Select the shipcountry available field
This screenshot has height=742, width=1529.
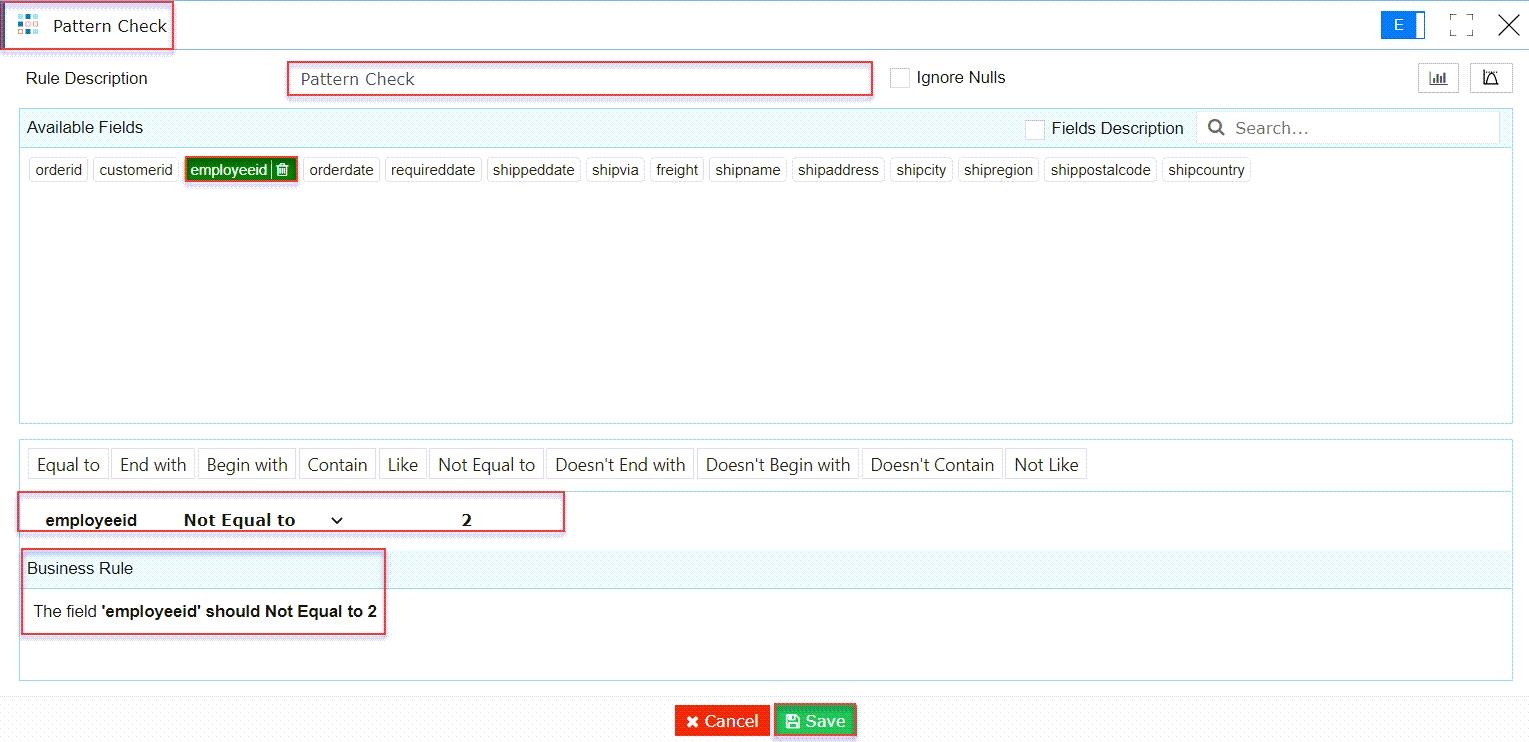[x=1206, y=169]
